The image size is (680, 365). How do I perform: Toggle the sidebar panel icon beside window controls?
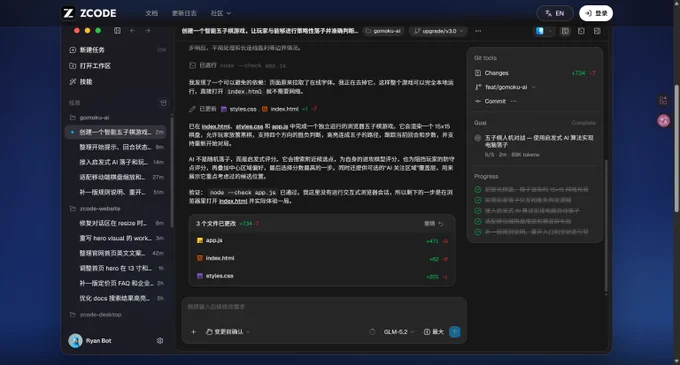pyautogui.click(x=117, y=30)
